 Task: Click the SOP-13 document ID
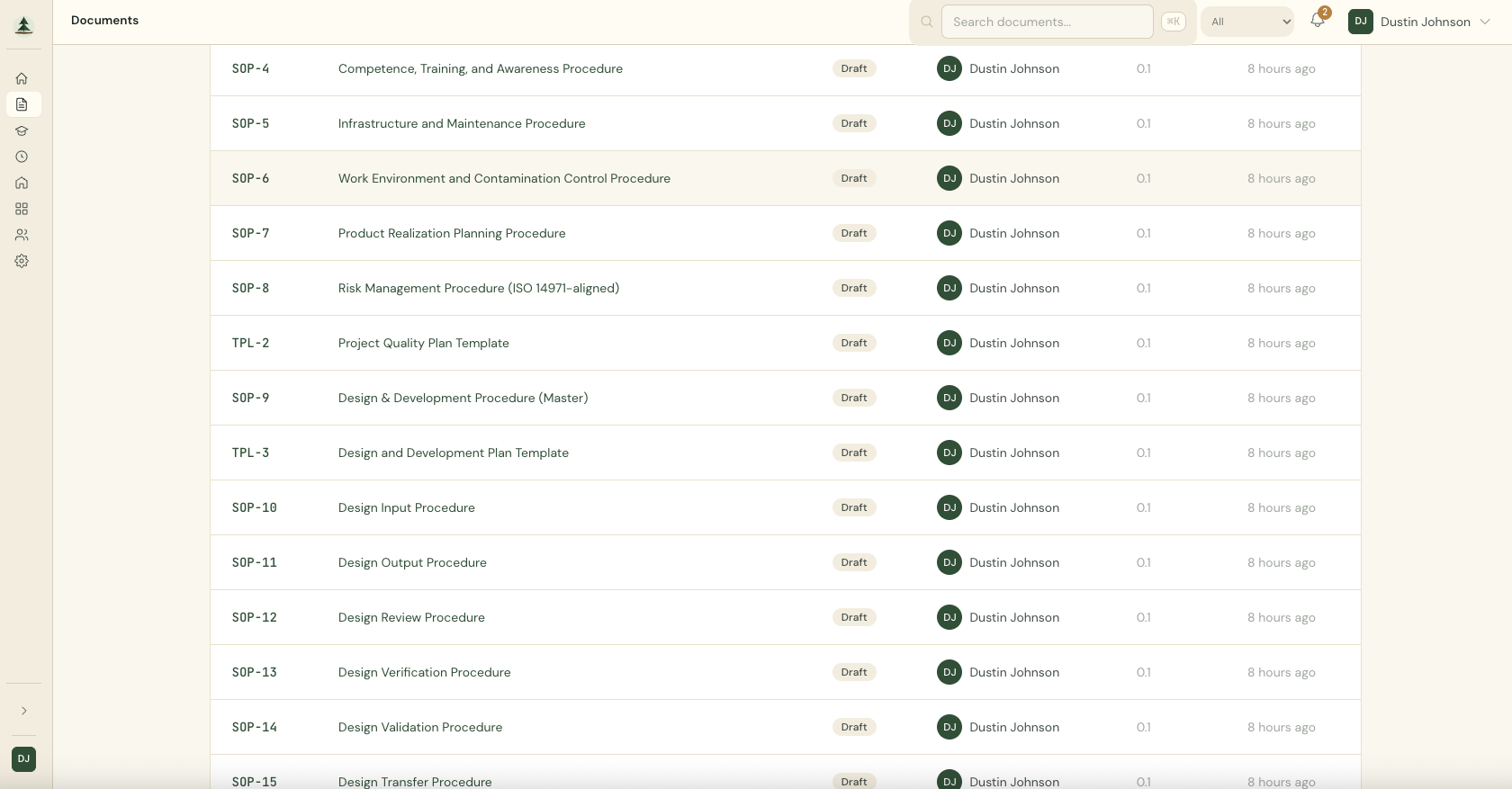[x=255, y=672]
